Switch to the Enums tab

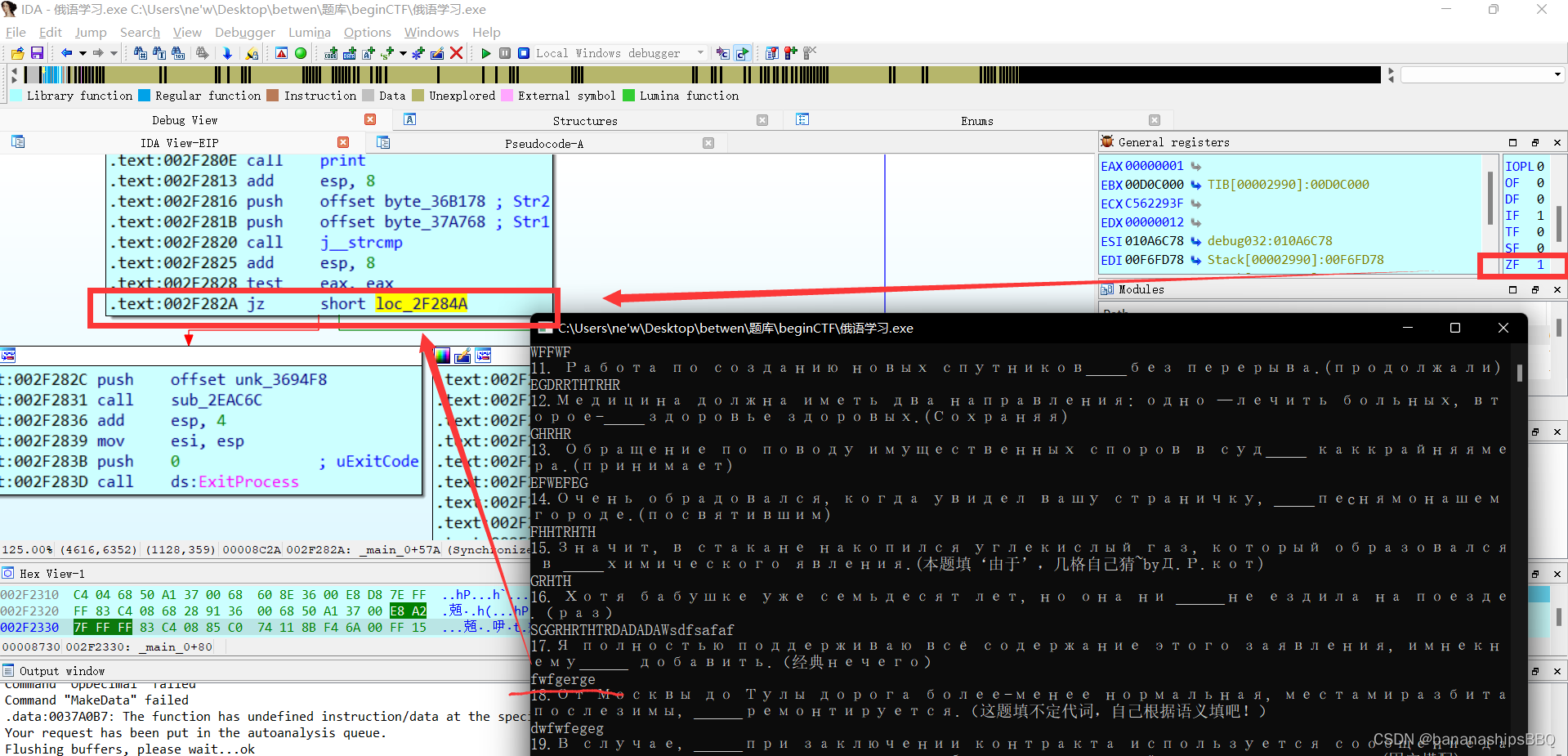click(x=977, y=121)
